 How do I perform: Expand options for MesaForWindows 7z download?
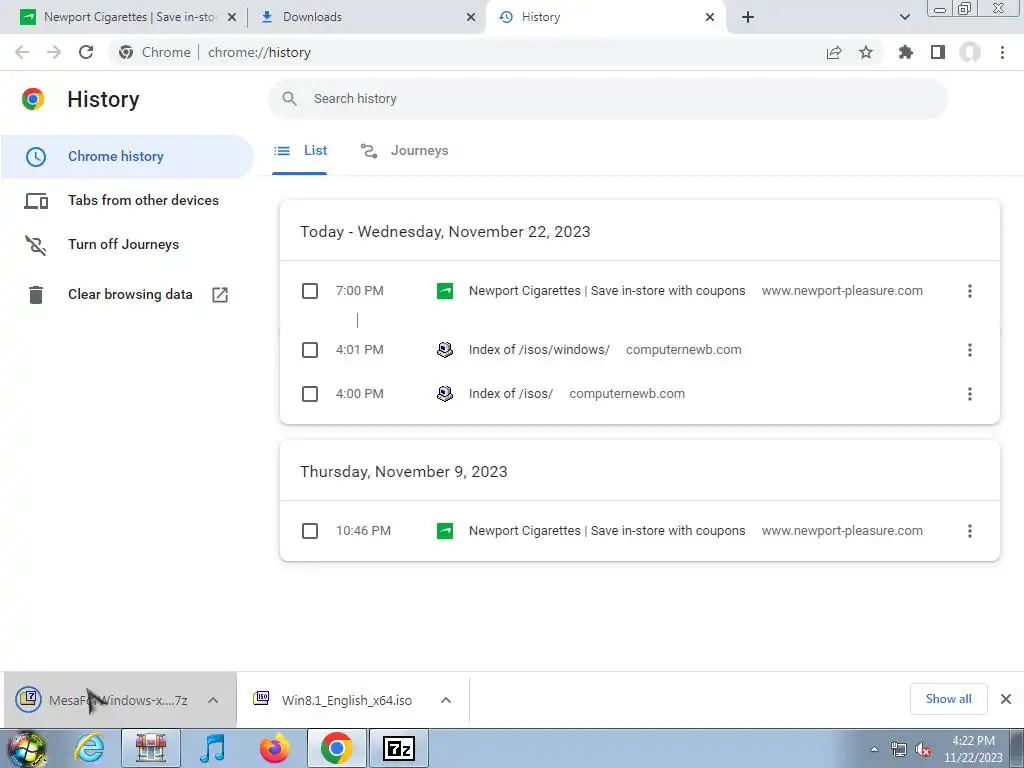pos(213,700)
